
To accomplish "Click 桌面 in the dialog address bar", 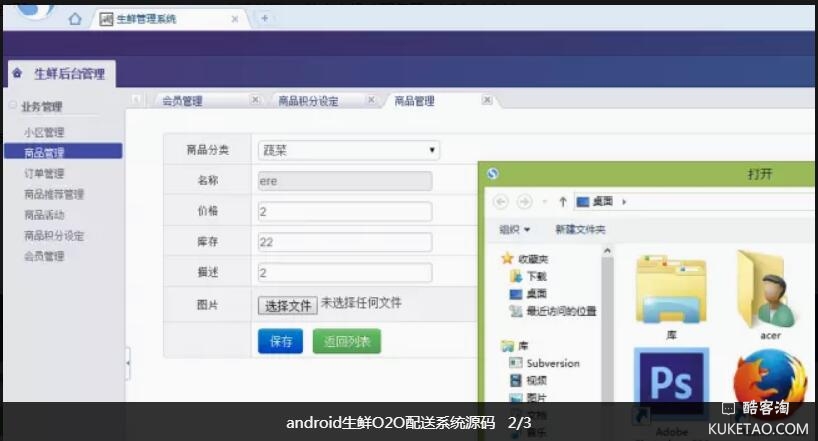I will [603, 201].
